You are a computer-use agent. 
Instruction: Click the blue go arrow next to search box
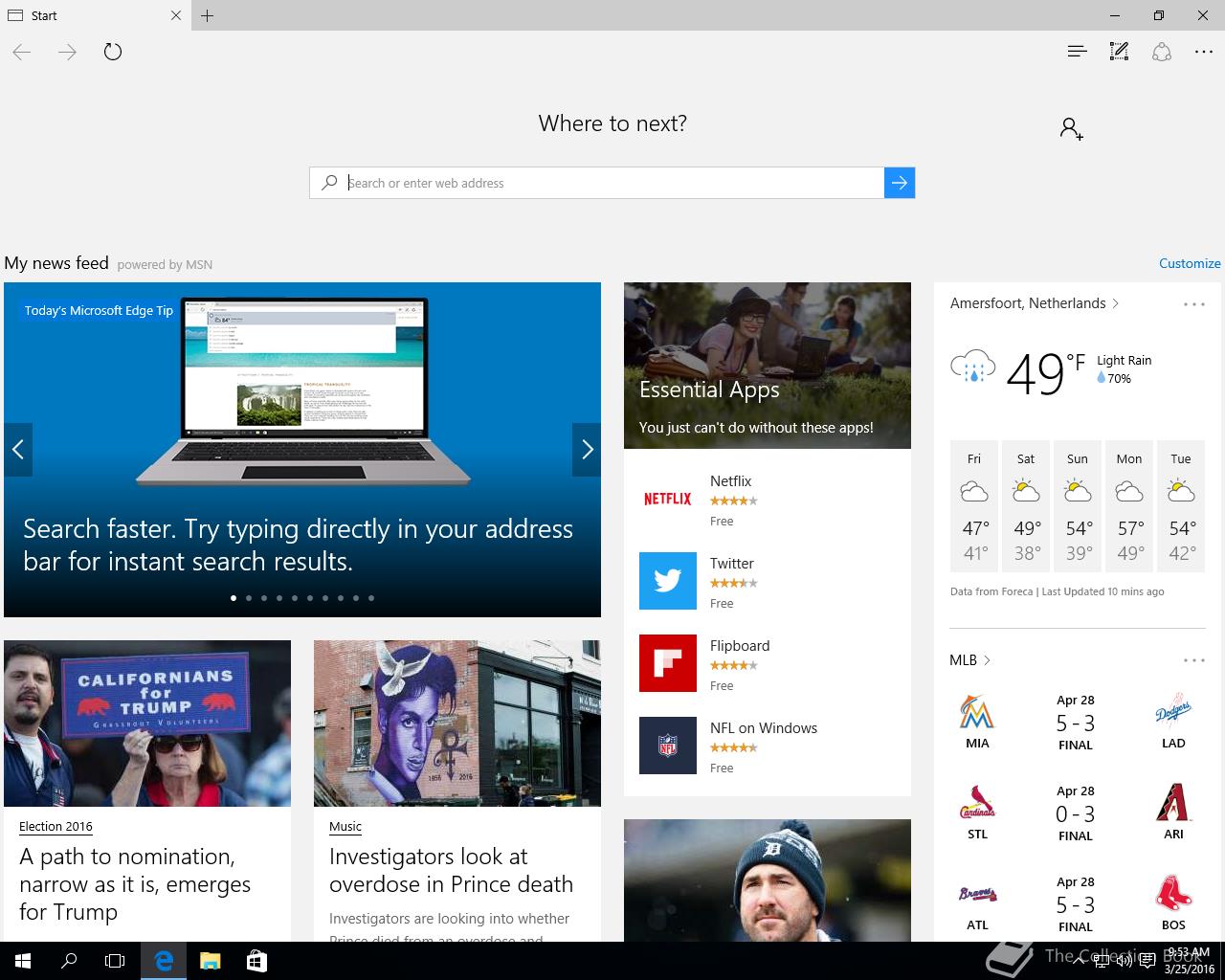coord(900,183)
